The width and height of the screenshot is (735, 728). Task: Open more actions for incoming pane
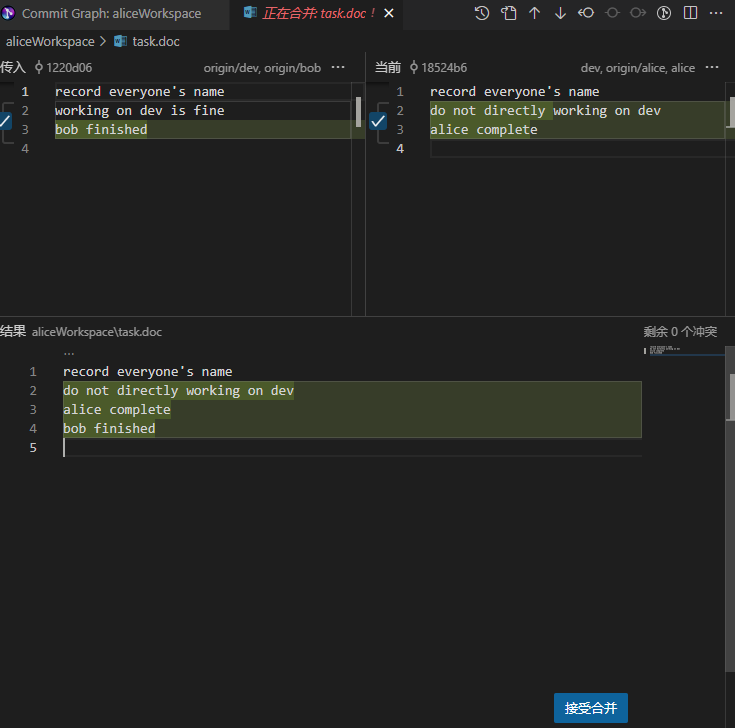tap(338, 67)
